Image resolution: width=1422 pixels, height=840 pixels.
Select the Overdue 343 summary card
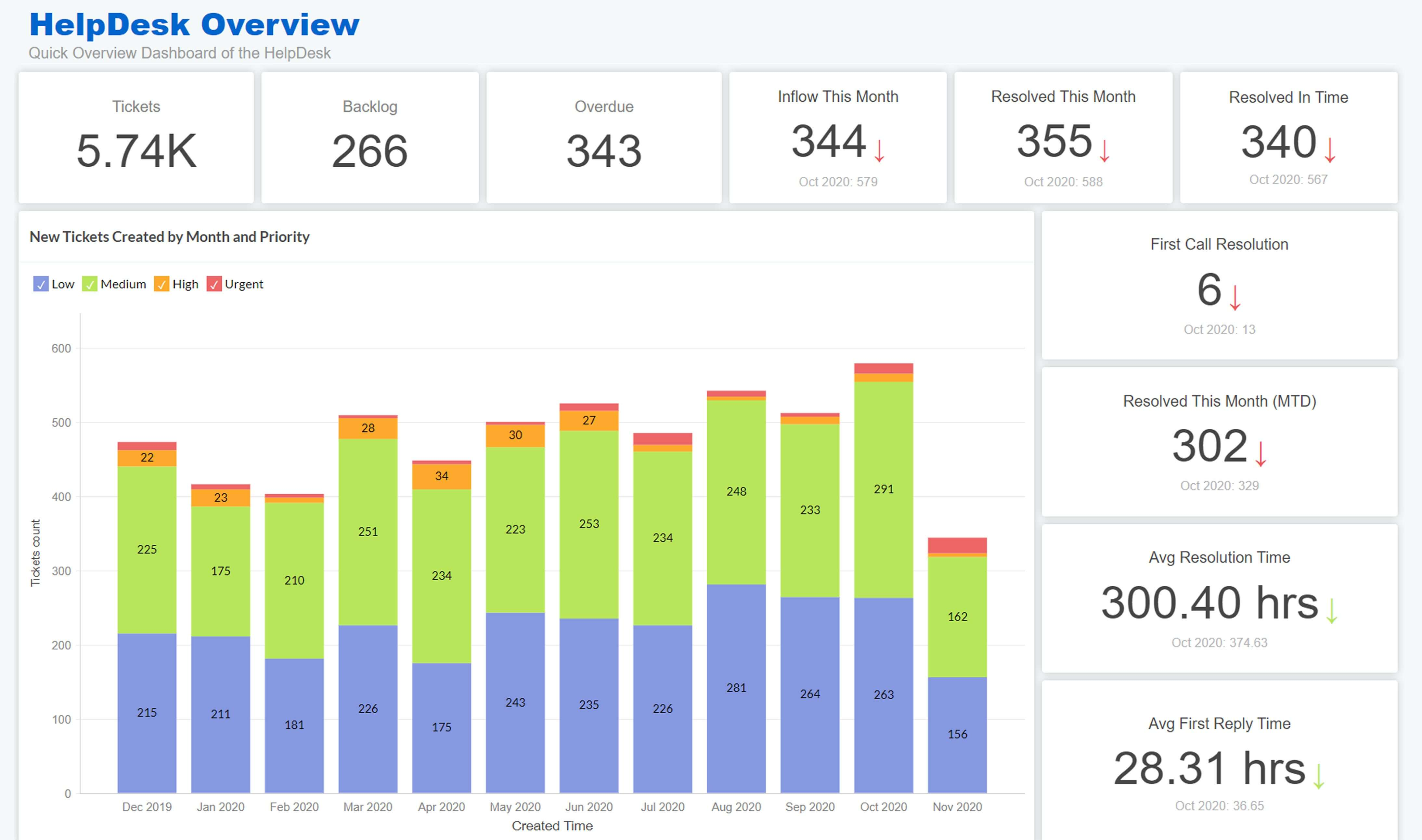tap(603, 137)
